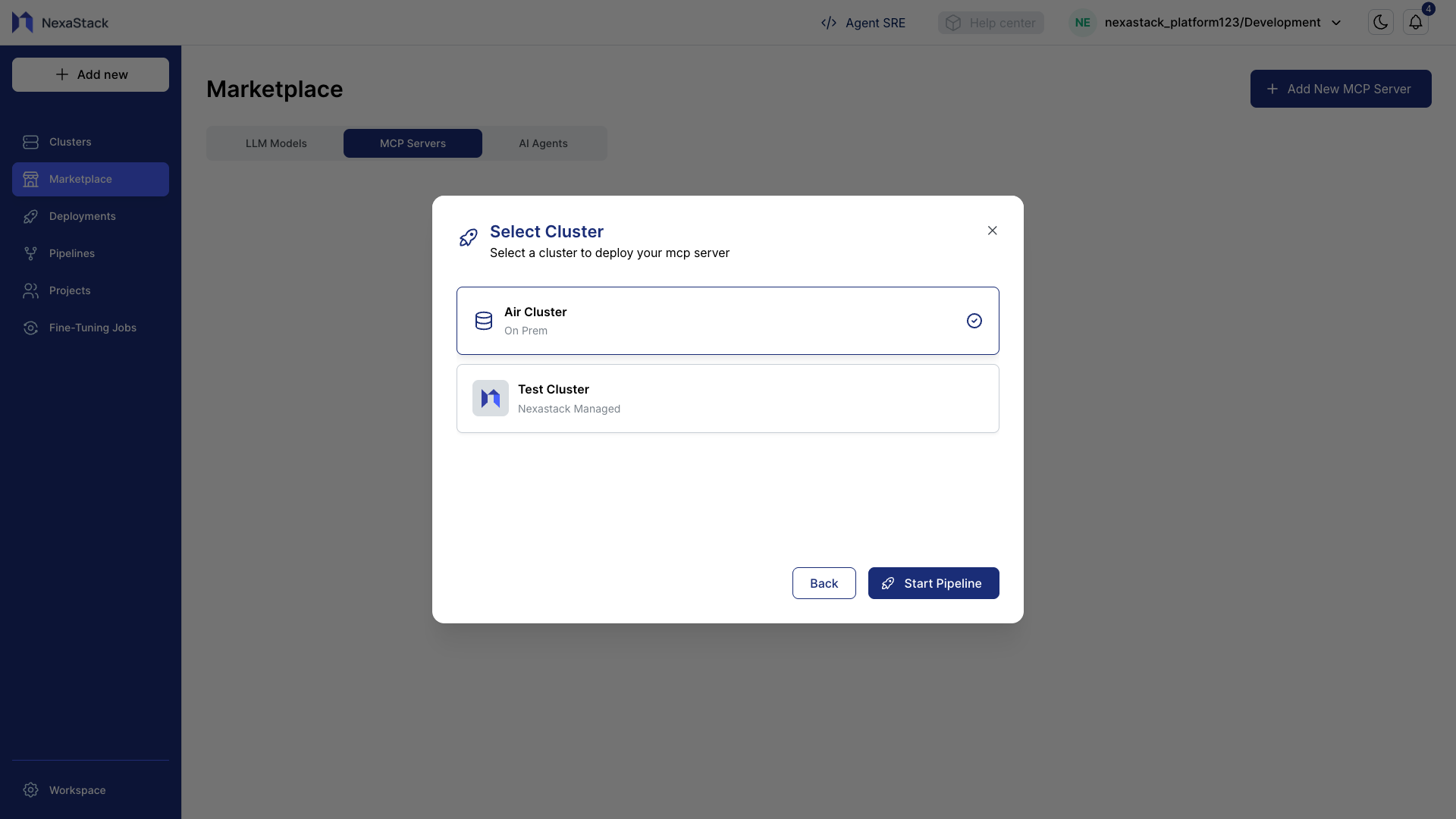
Task: Close the Select Cluster dialog
Action: [x=992, y=231]
